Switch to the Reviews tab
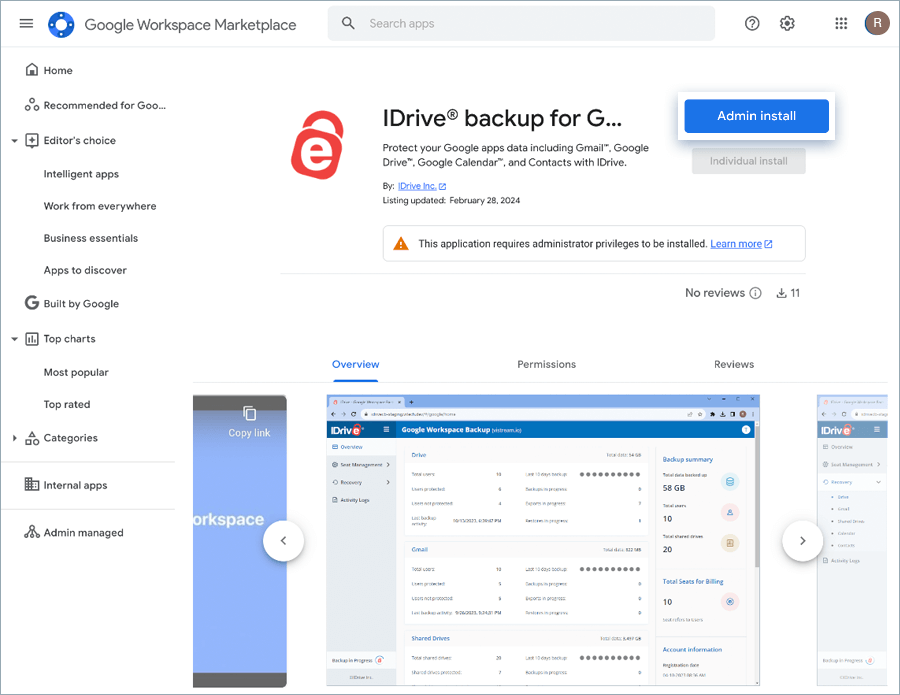Viewport: 900px width, 695px height. pyautogui.click(x=734, y=364)
